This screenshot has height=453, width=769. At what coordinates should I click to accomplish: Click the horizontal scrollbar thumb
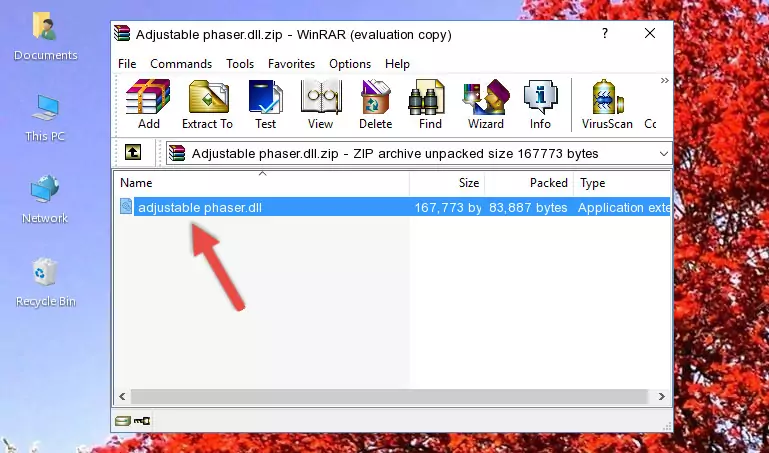[x=389, y=396]
